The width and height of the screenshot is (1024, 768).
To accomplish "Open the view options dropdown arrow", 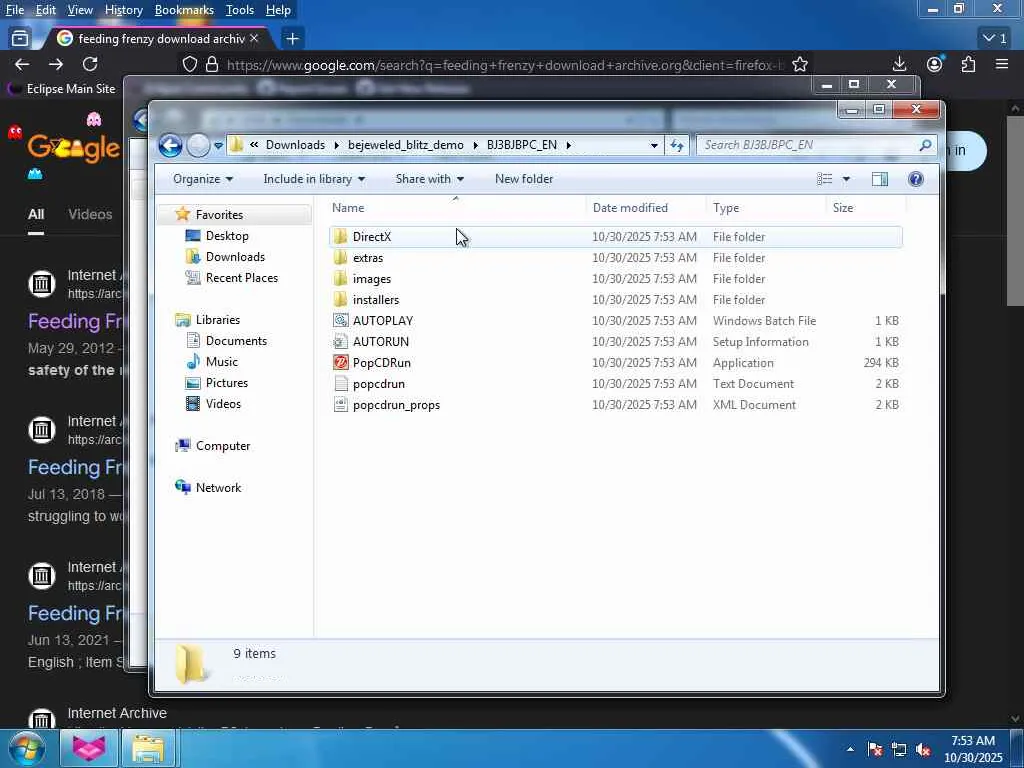I will click(x=846, y=179).
